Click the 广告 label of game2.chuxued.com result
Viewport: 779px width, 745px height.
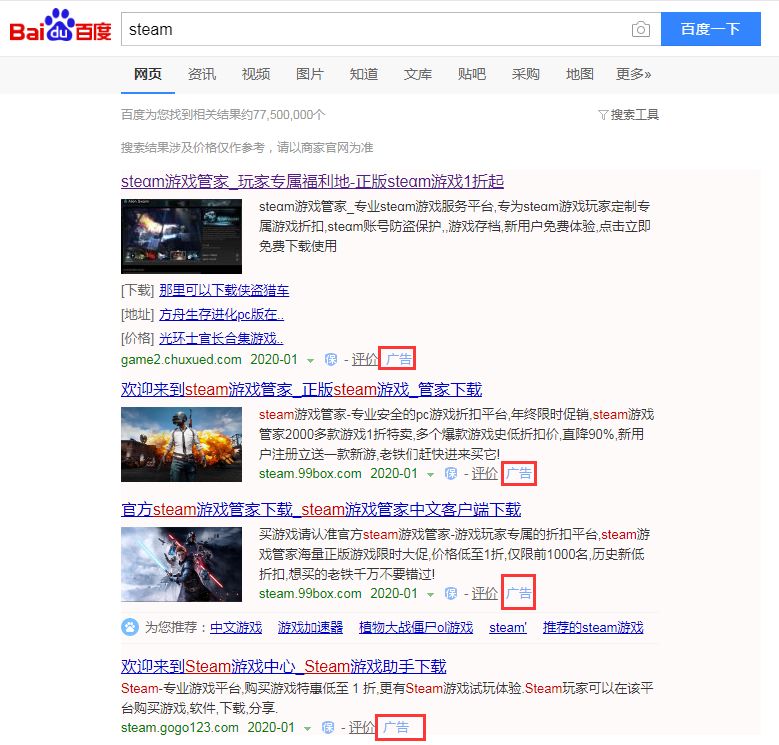pyautogui.click(x=399, y=359)
